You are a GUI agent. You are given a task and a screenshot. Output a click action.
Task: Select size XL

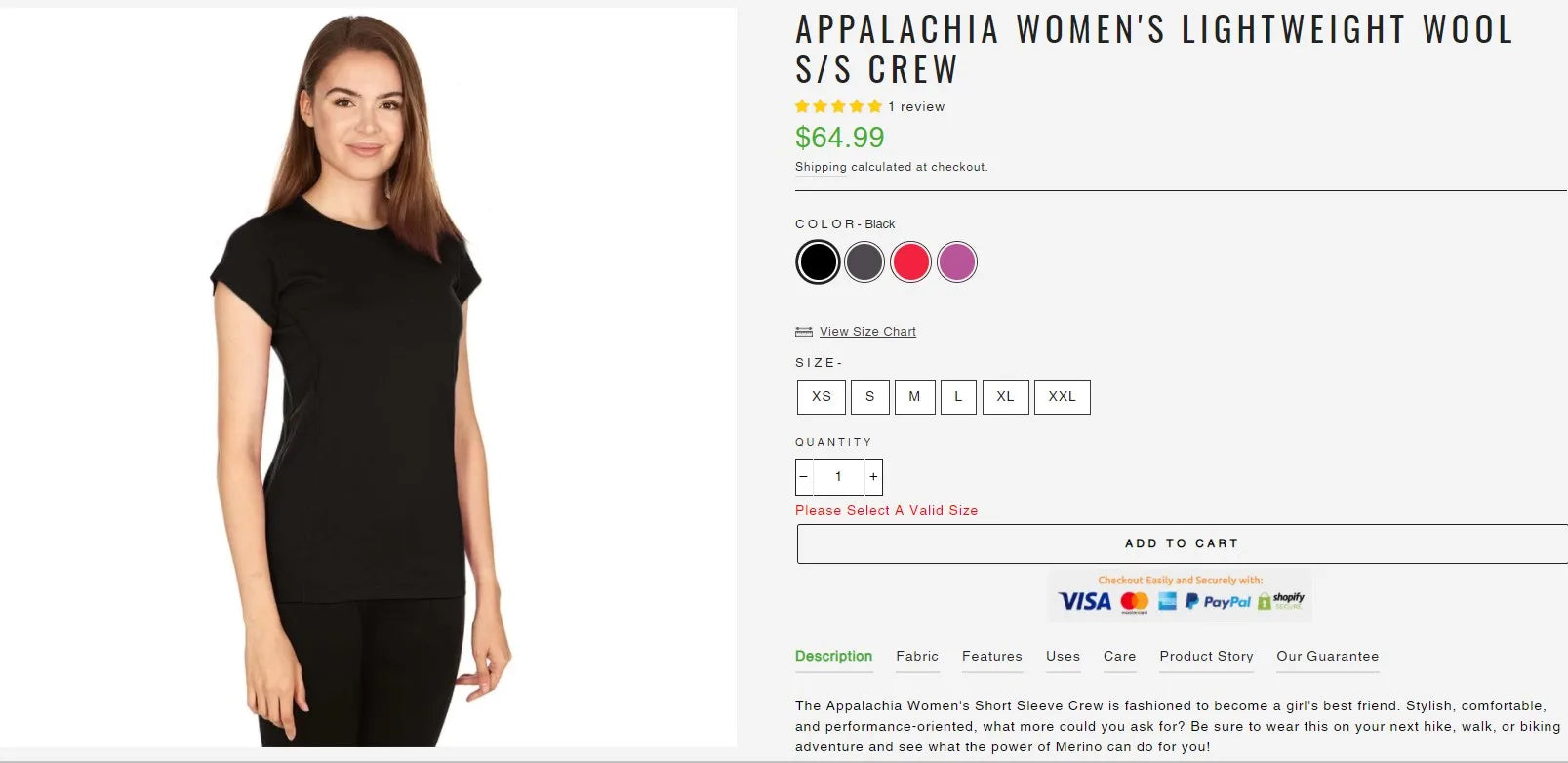pos(1005,397)
